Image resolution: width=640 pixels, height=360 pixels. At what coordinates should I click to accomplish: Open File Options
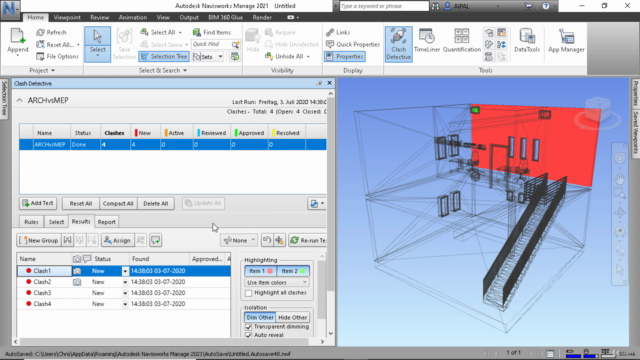(x=57, y=56)
